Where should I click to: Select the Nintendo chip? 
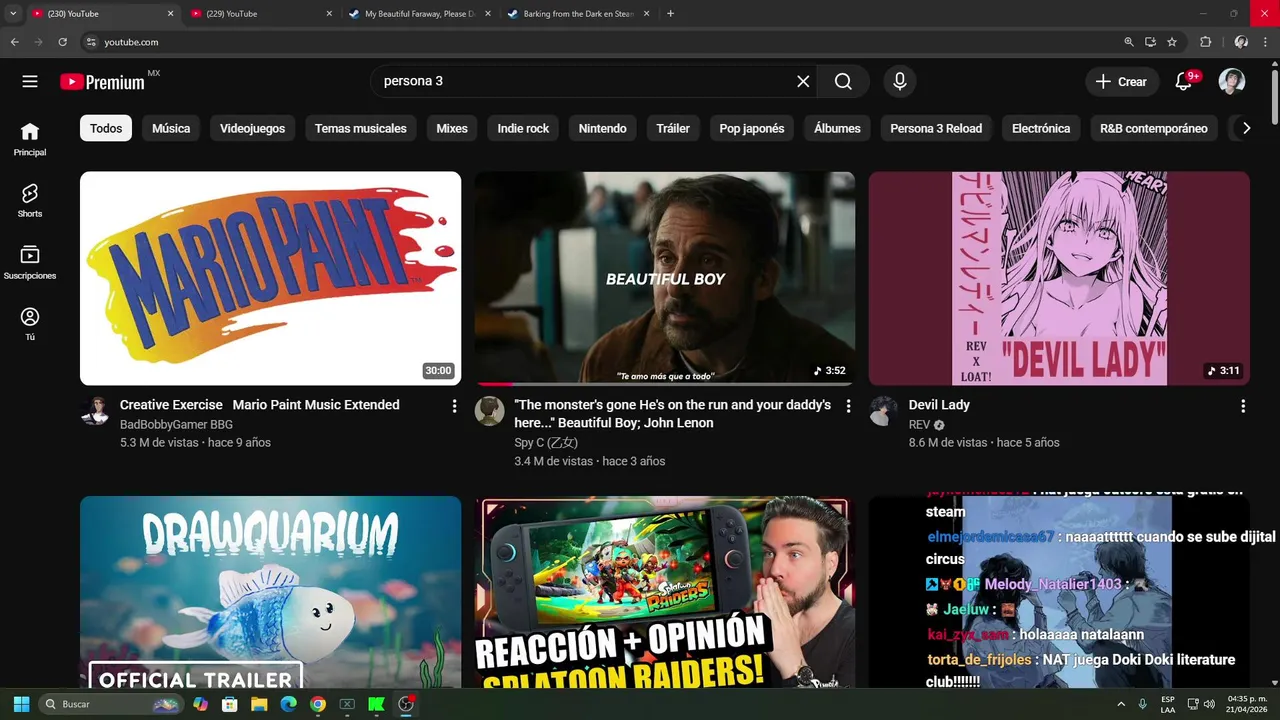[603, 128]
